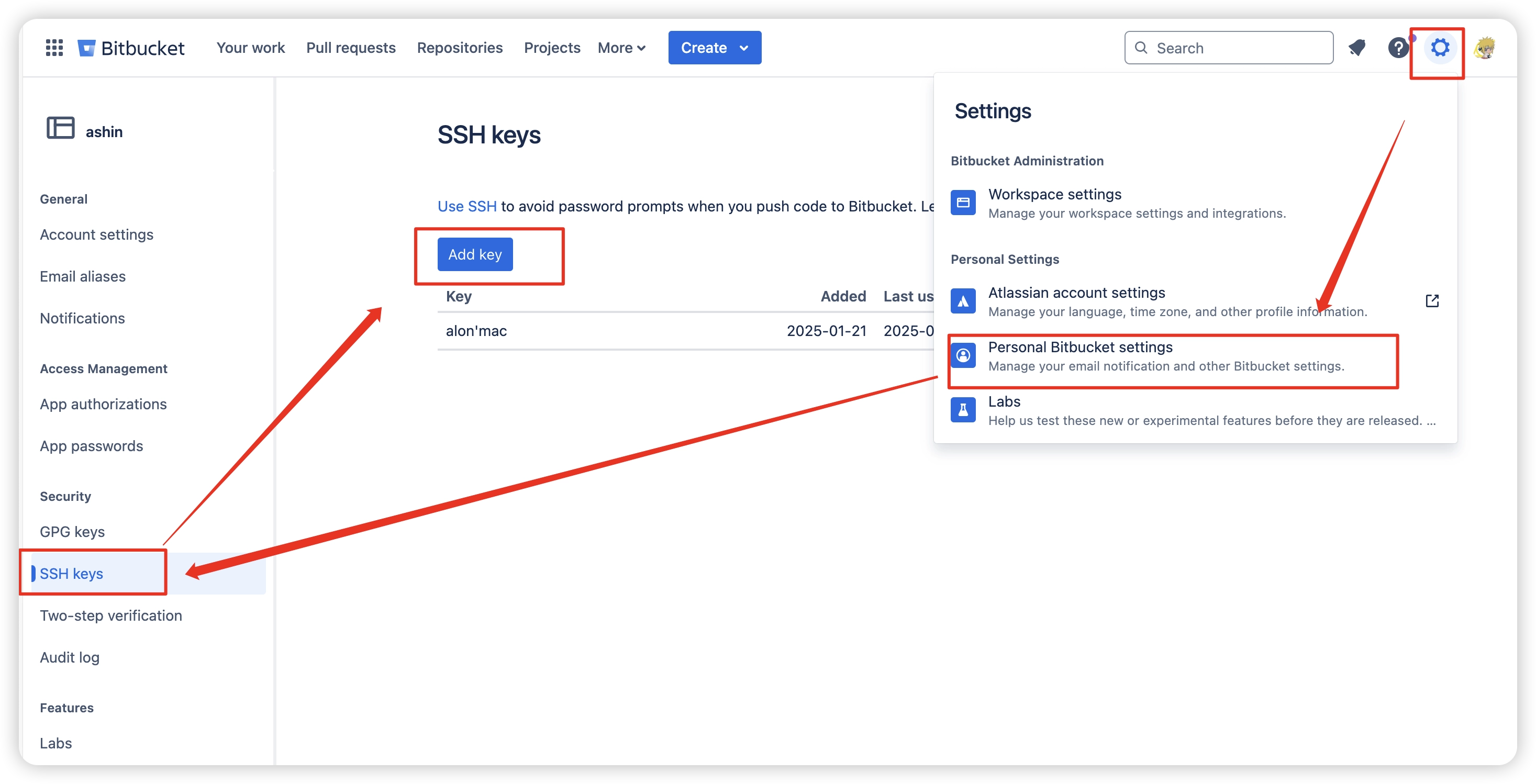The height and width of the screenshot is (784, 1536).
Task: Open Atlassian account settings
Action: 1076,293
